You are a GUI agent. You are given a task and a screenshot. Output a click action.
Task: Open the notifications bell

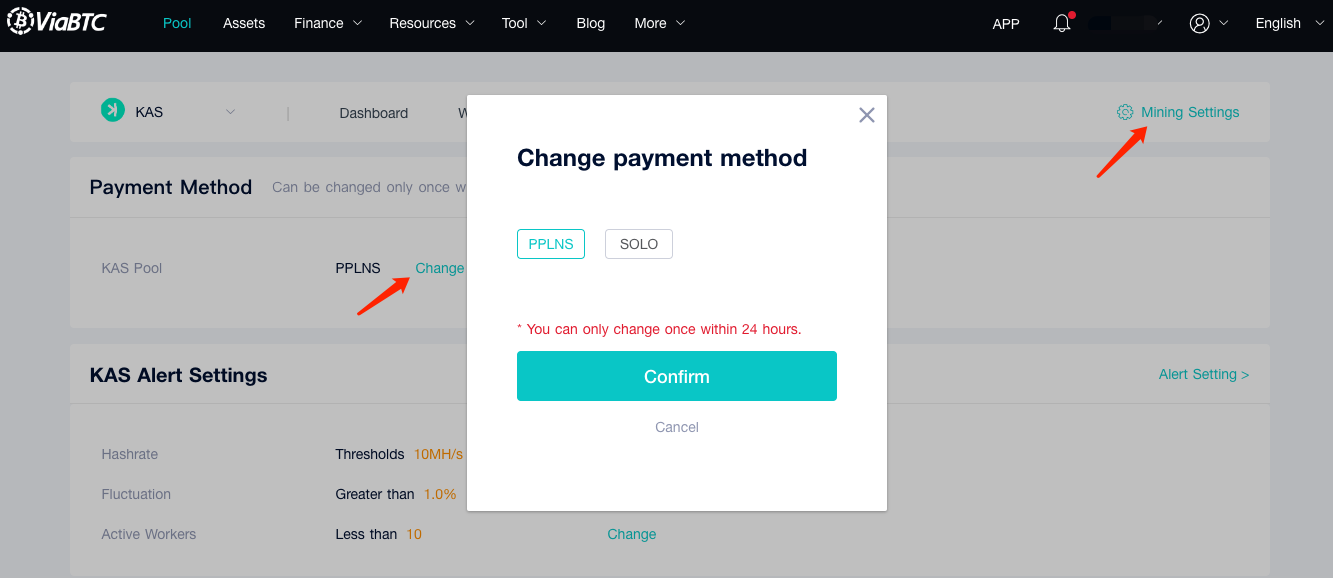[1062, 23]
